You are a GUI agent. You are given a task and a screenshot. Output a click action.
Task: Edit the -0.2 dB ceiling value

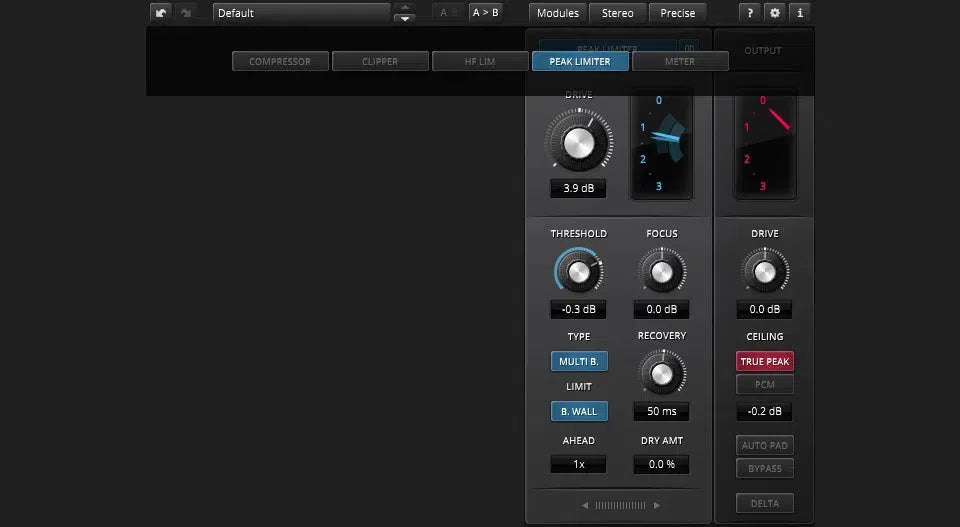765,411
